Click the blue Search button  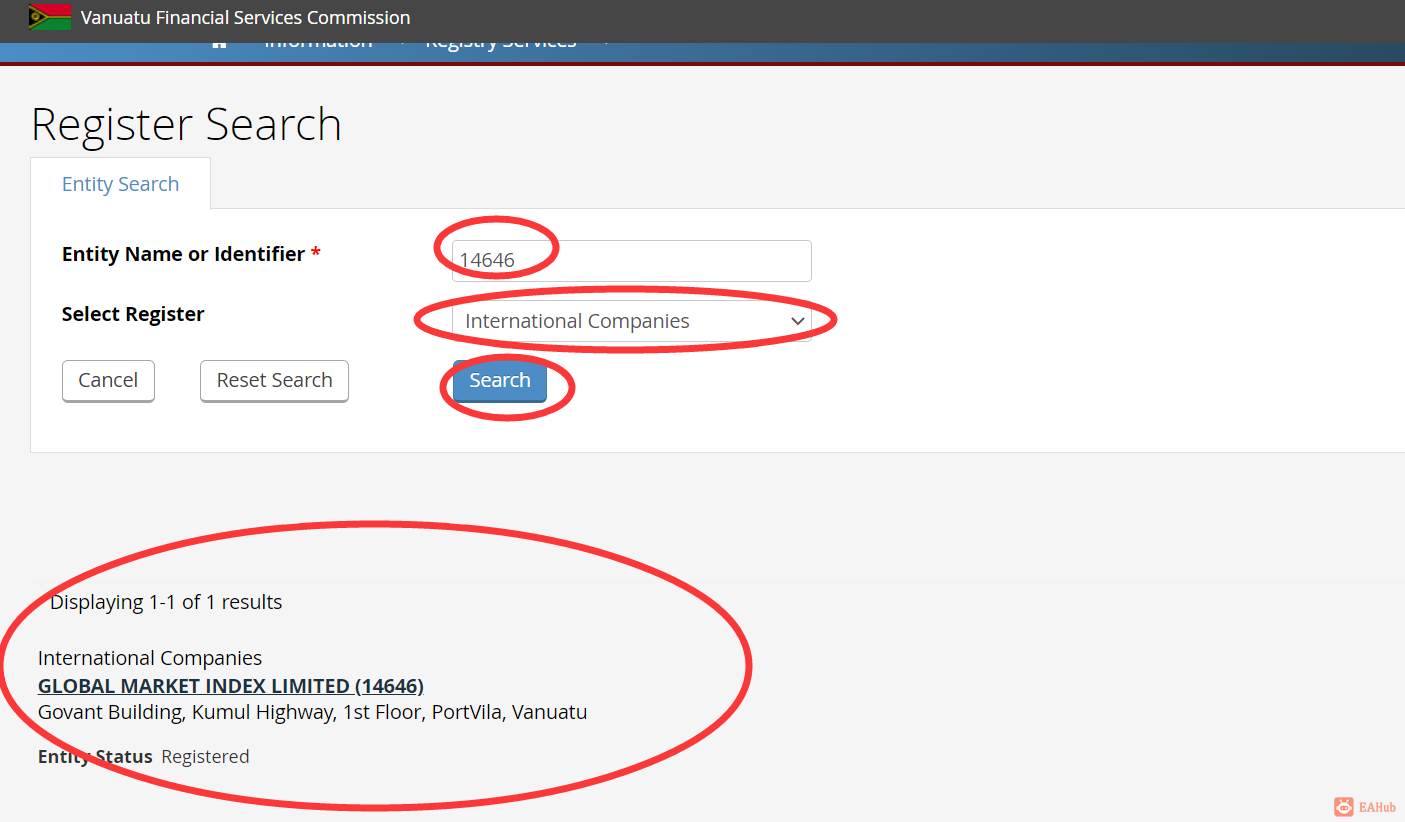click(x=500, y=381)
